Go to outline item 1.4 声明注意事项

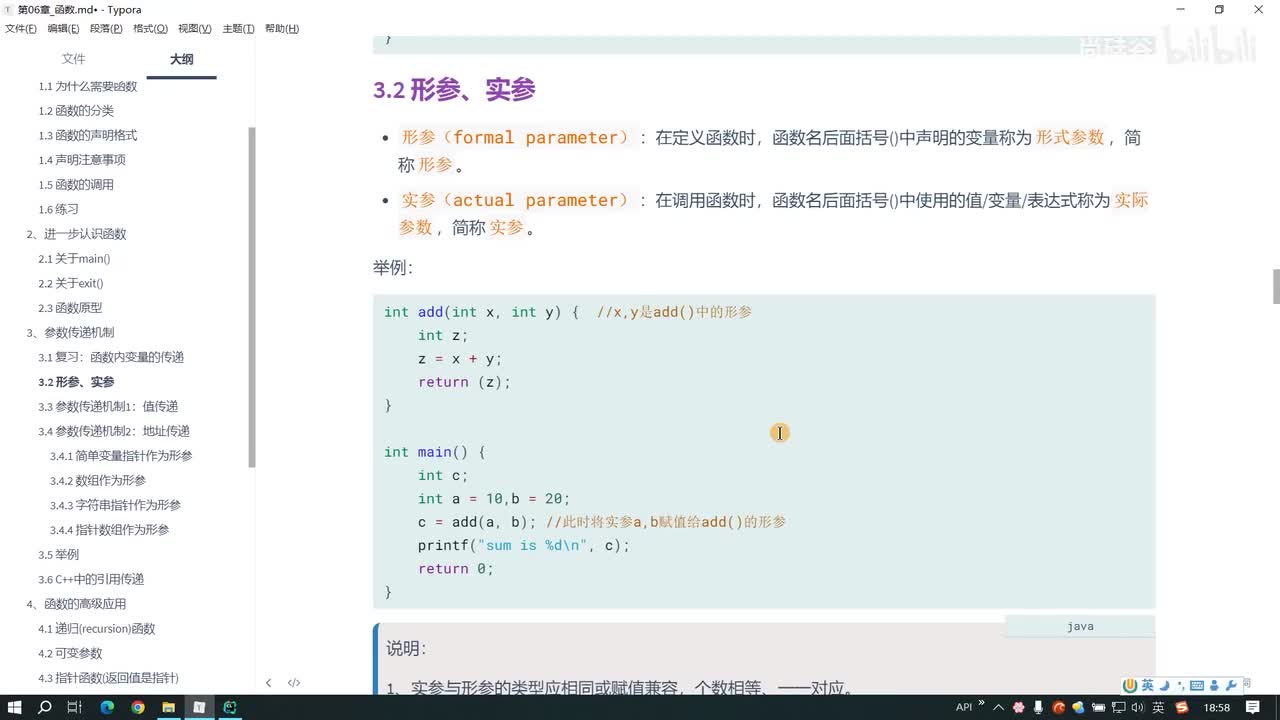click(82, 160)
